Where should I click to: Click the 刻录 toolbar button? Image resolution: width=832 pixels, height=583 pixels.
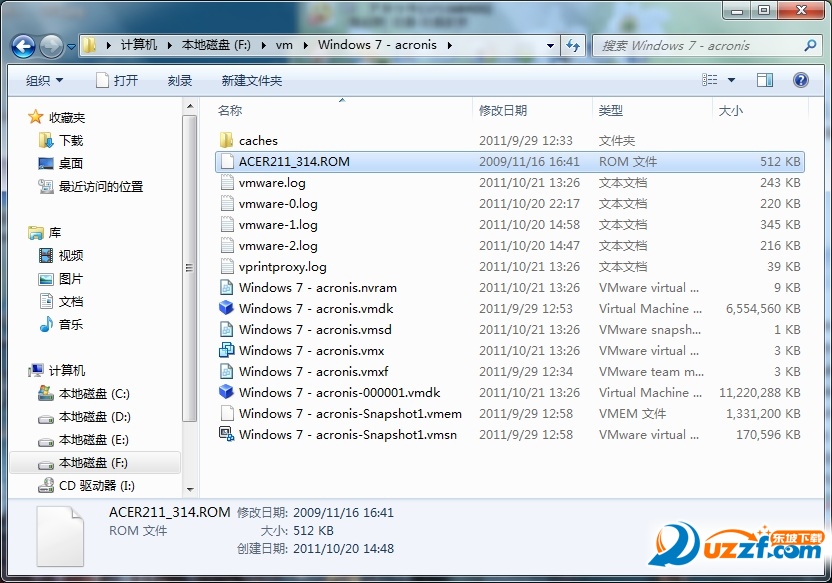180,80
